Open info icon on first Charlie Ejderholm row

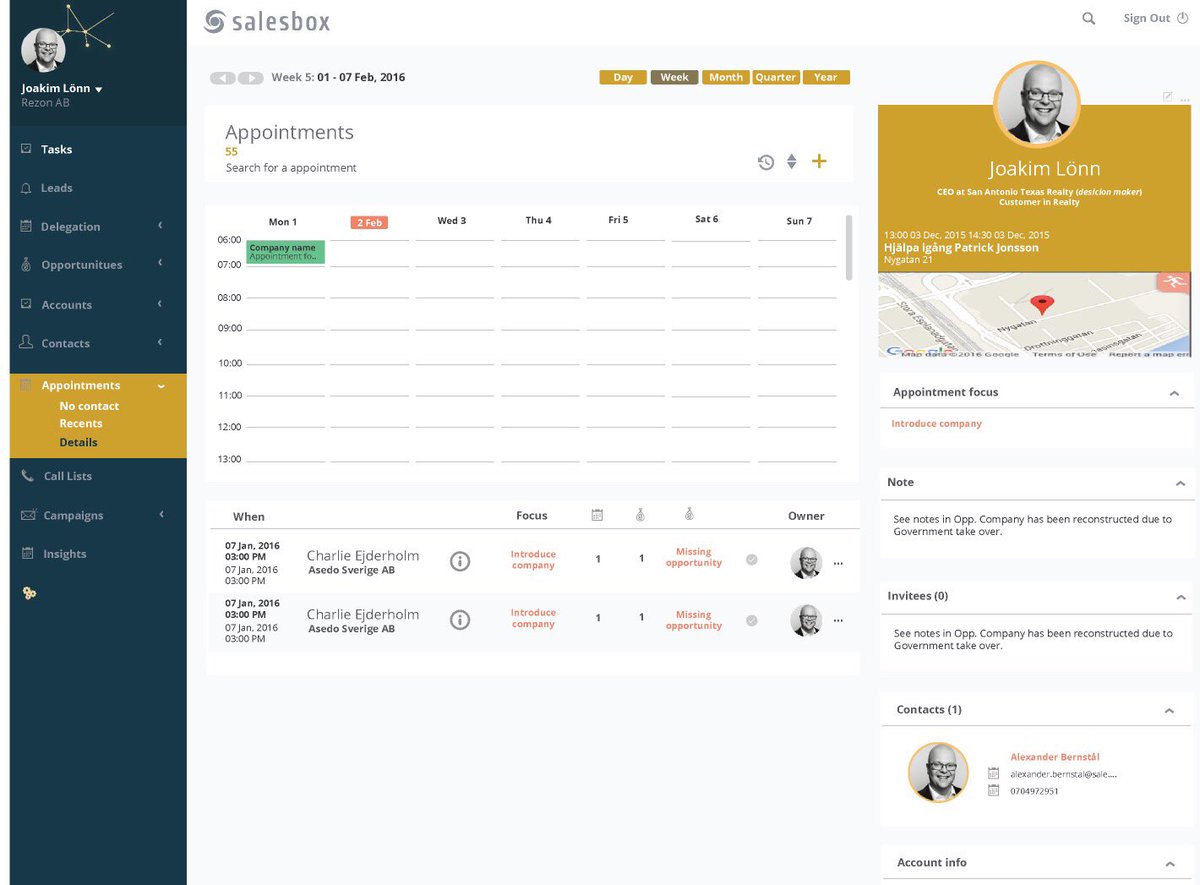(460, 561)
